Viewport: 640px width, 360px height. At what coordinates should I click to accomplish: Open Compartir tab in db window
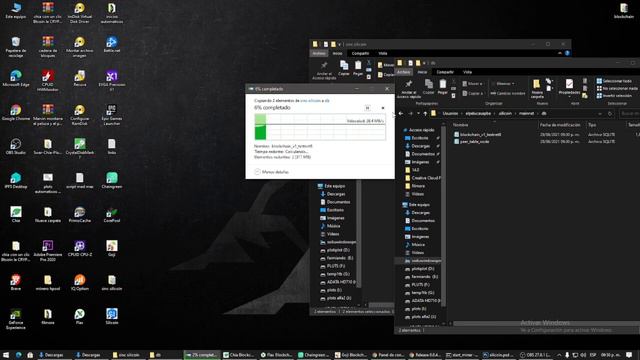tap(445, 72)
